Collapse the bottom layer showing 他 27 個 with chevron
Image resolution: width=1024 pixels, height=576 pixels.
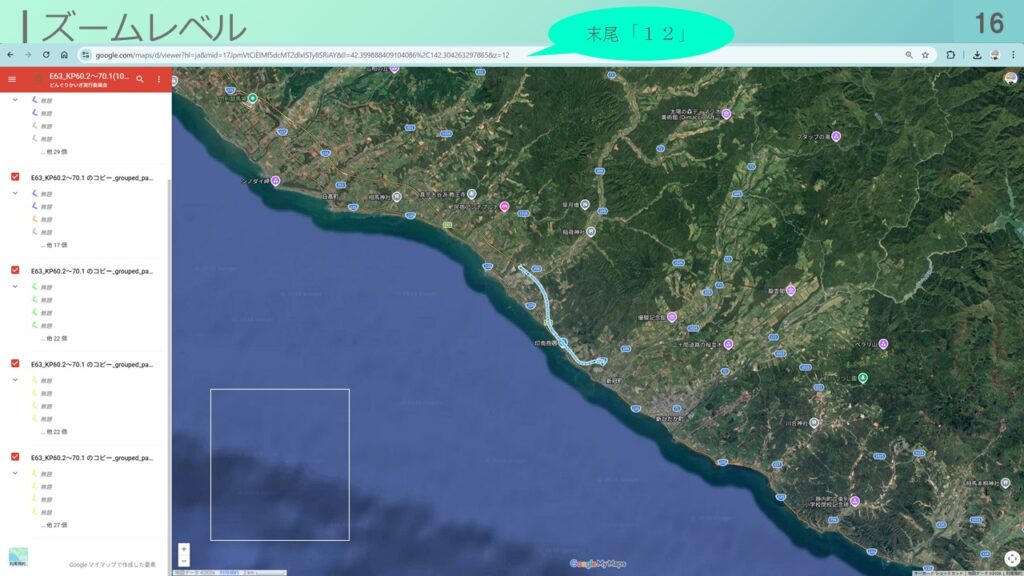click(x=15, y=473)
